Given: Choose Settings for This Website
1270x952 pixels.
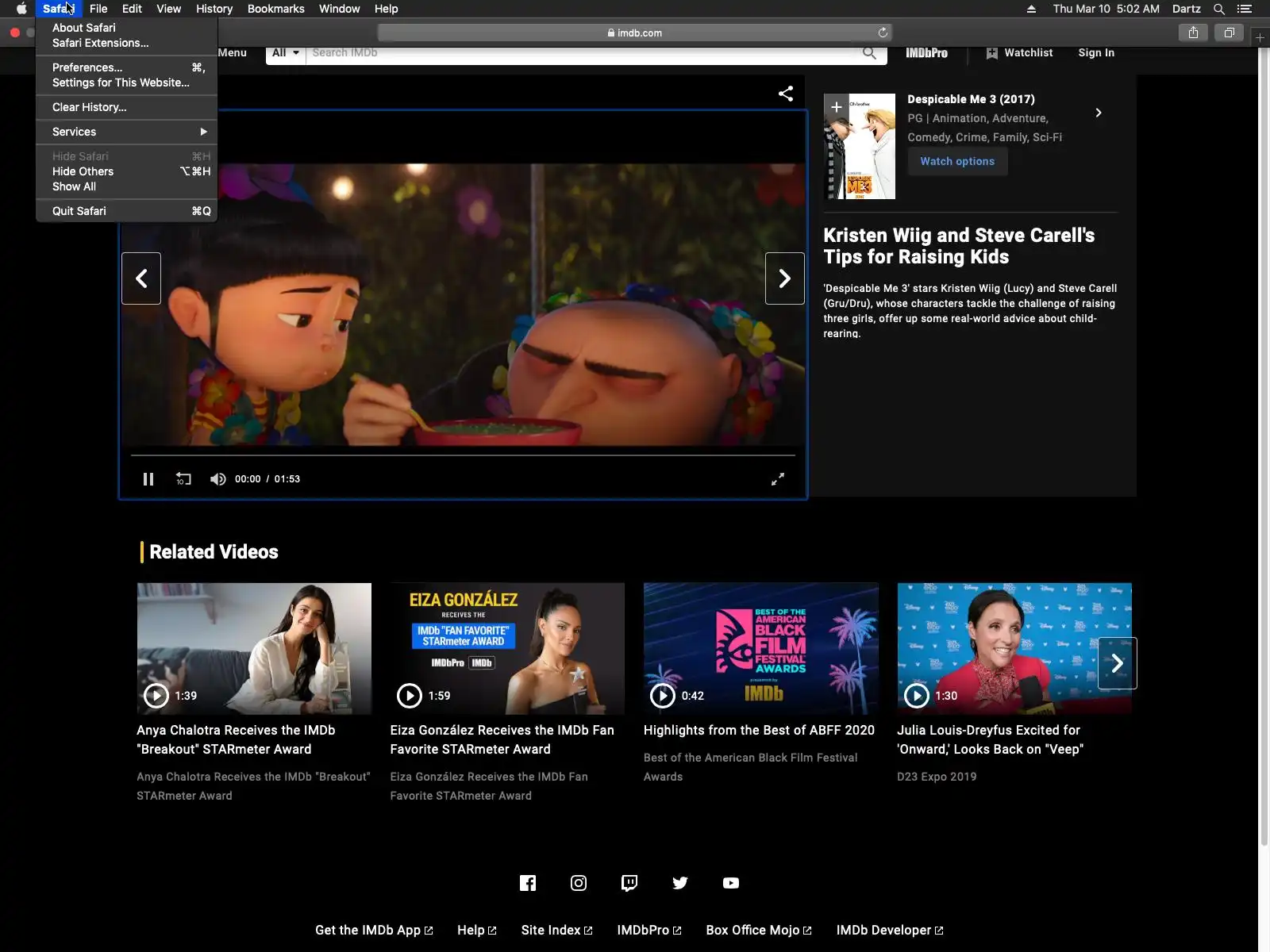Looking at the screenshot, I should point(126,83).
